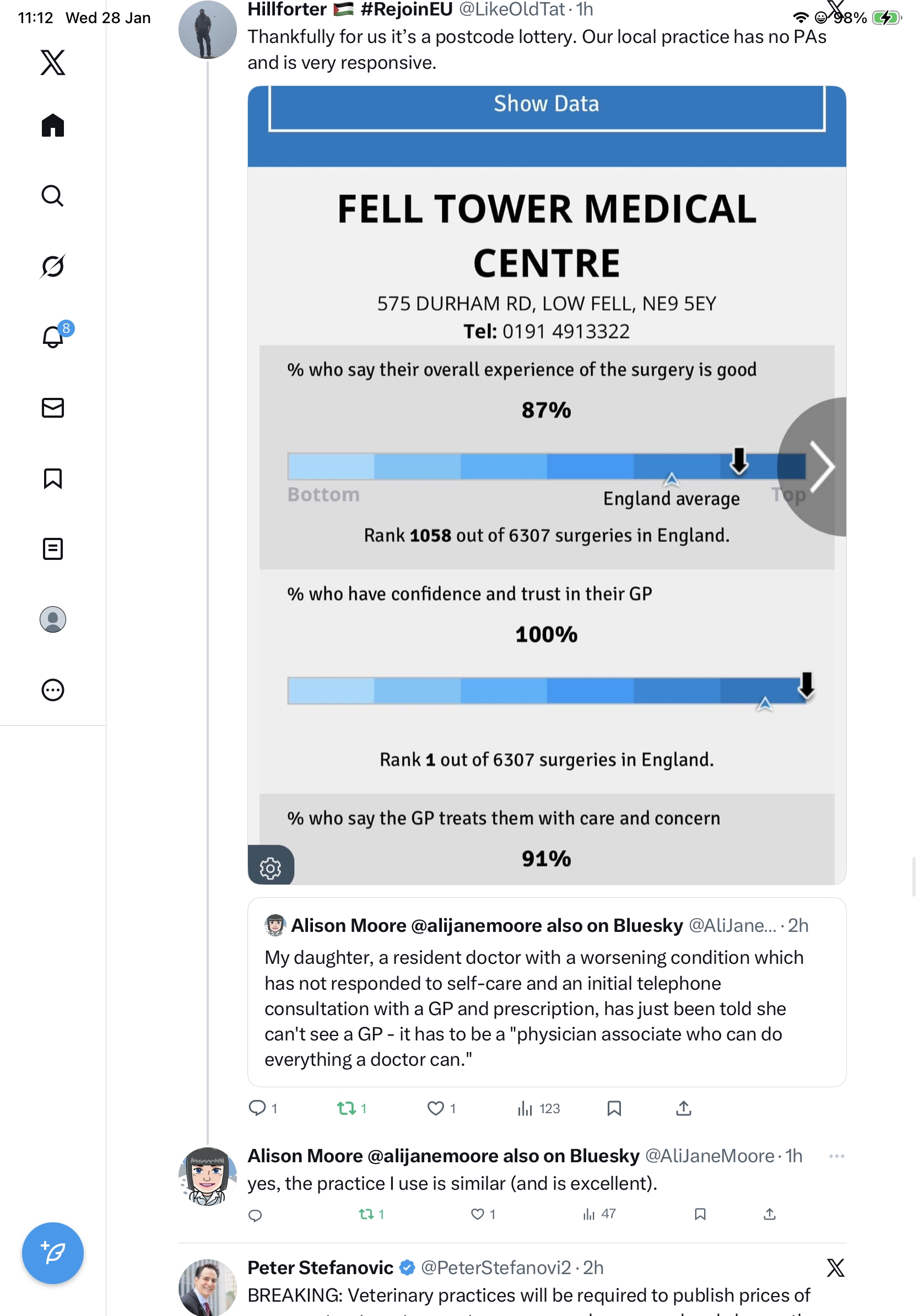919x1316 pixels.
Task: Open Messages envelope icon
Action: click(53, 407)
